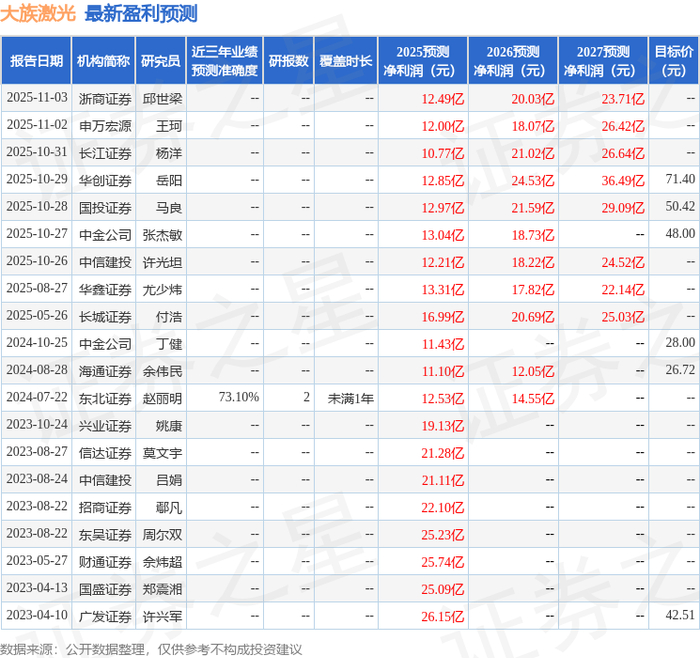This screenshot has height=658, width=700.
Task: Click target price 28.00
Action: 680,343
